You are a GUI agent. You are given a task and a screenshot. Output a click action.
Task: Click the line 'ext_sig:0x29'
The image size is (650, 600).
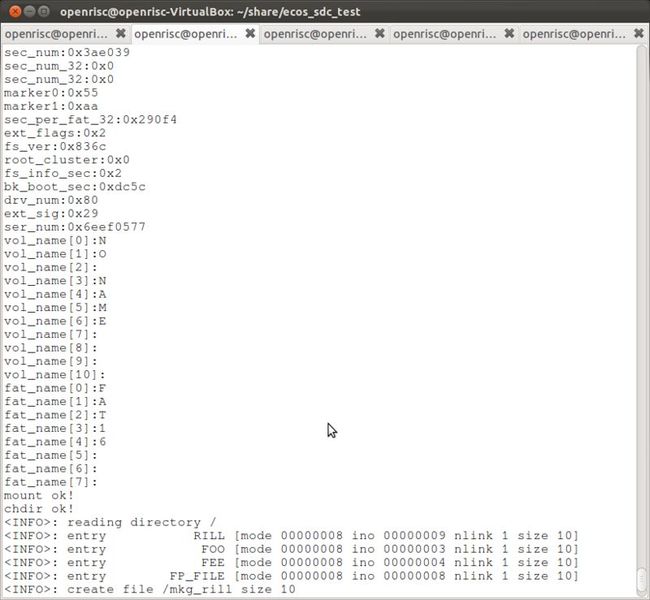click(51, 214)
